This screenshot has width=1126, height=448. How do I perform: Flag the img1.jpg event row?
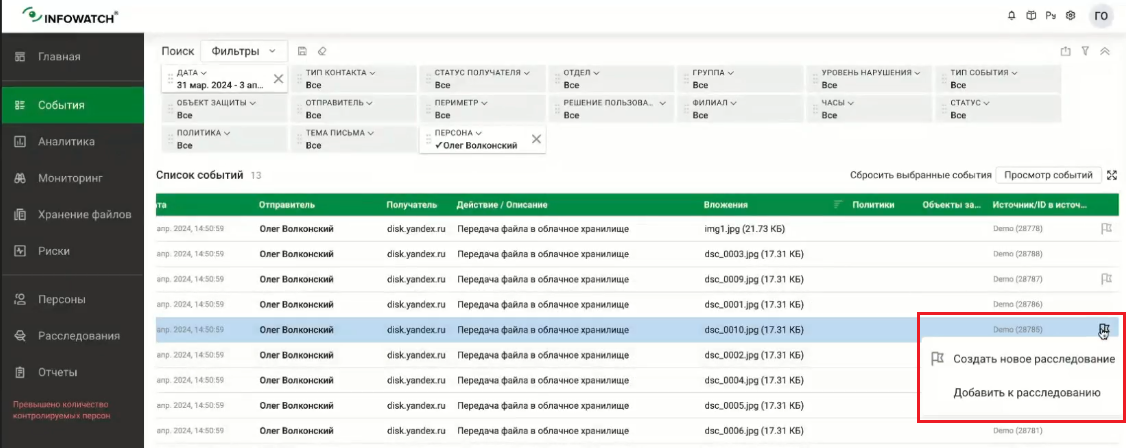coord(1105,228)
